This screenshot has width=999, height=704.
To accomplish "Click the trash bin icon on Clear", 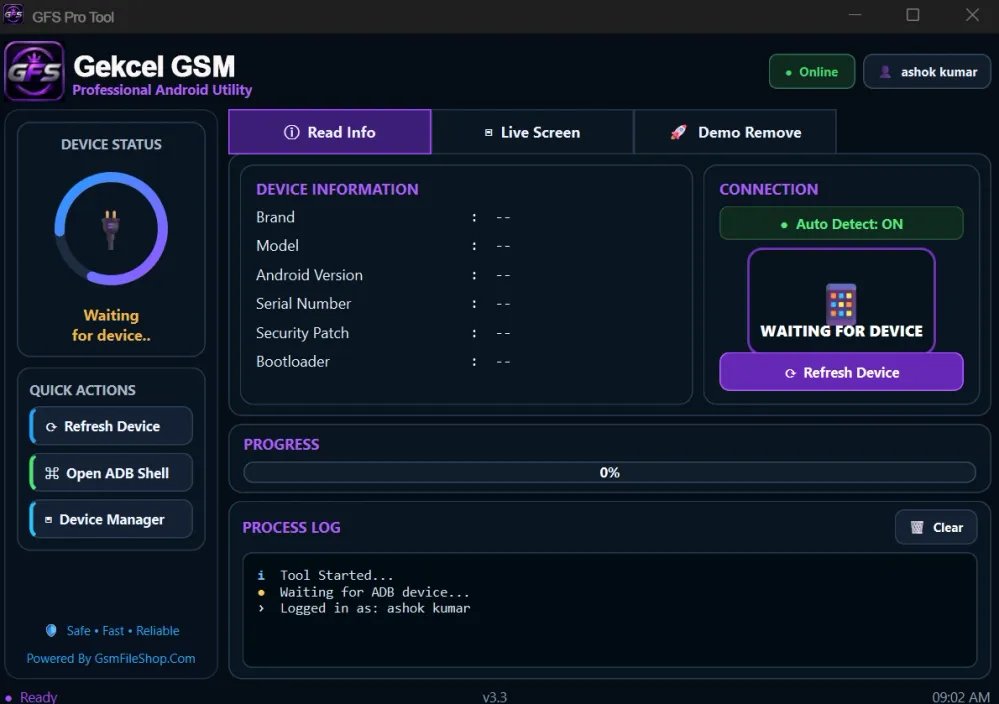I will point(917,528).
